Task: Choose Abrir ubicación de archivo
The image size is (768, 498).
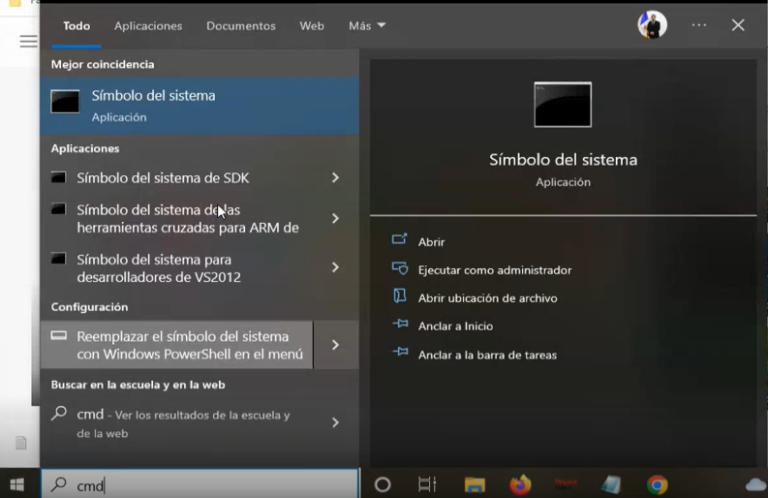Action: tap(487, 298)
